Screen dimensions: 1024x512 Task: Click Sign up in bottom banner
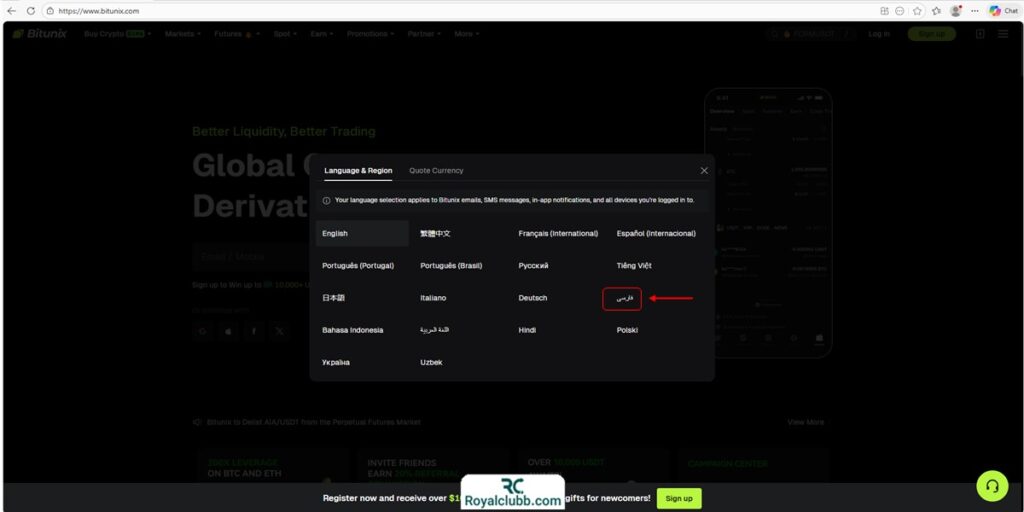(x=679, y=498)
